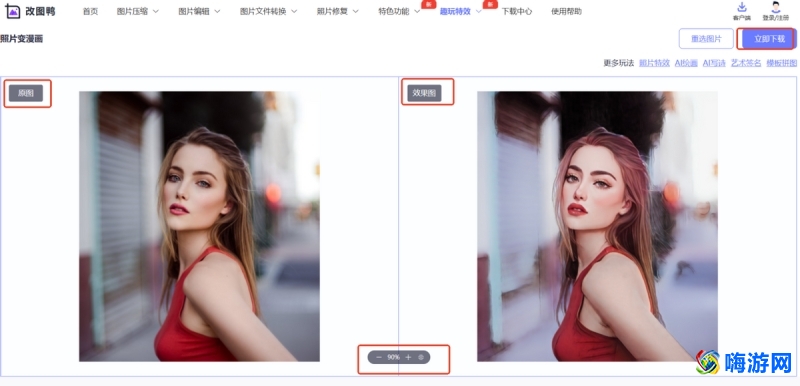Viewport: 800px width, 386px height.
Task: Open the 模板拼图 link
Action: (782, 63)
